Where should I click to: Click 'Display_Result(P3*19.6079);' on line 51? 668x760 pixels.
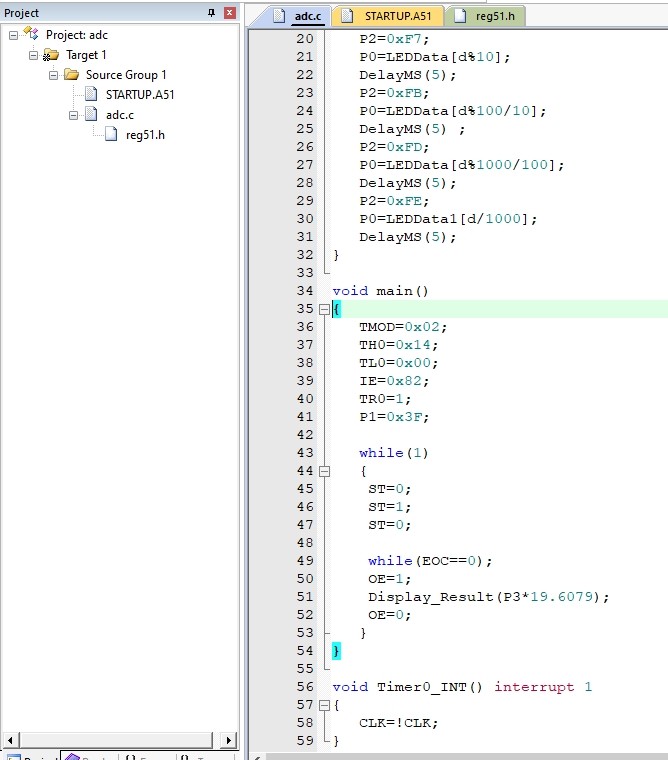point(488,597)
